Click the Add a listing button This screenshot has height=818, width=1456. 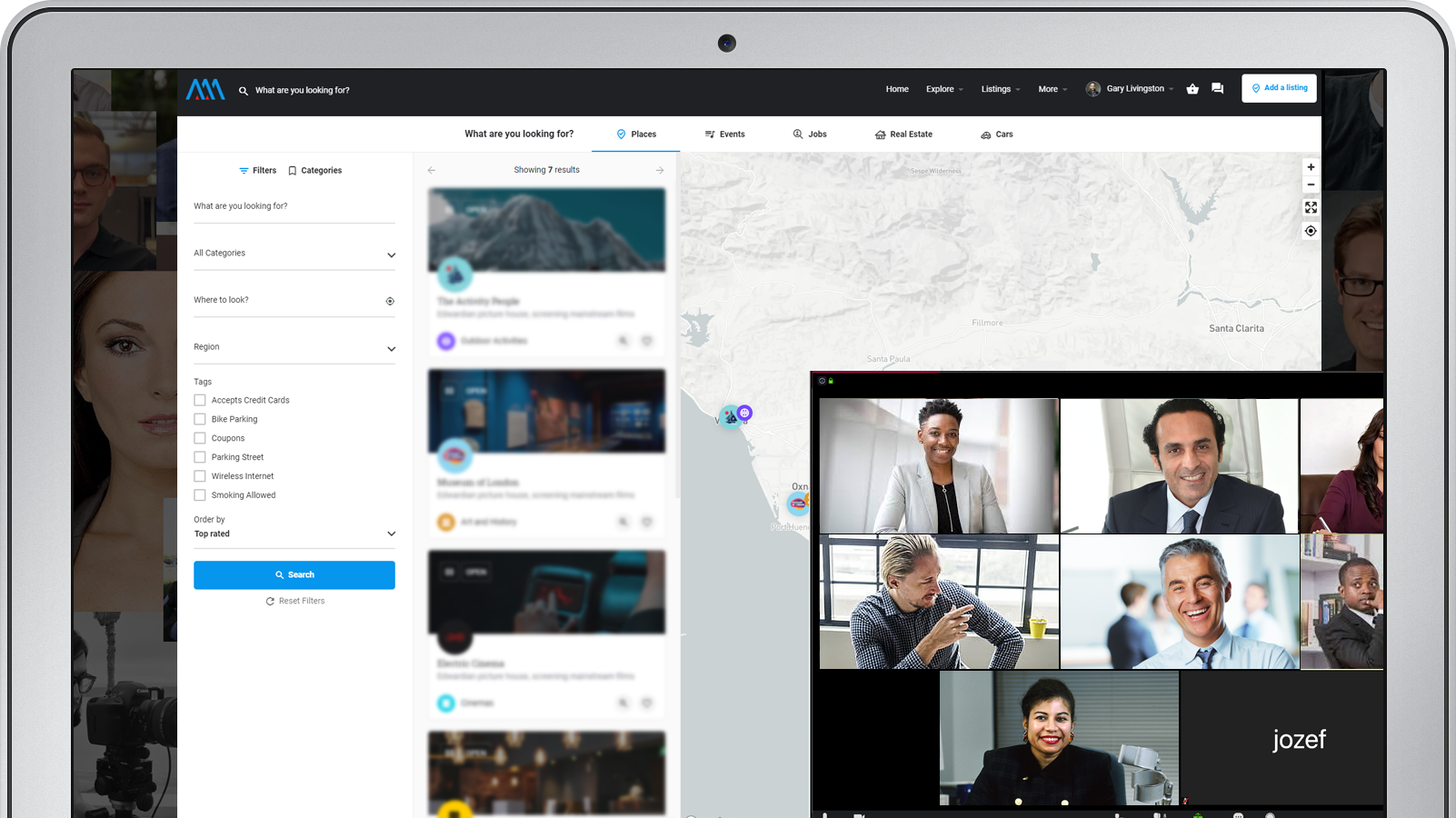pos(1279,88)
